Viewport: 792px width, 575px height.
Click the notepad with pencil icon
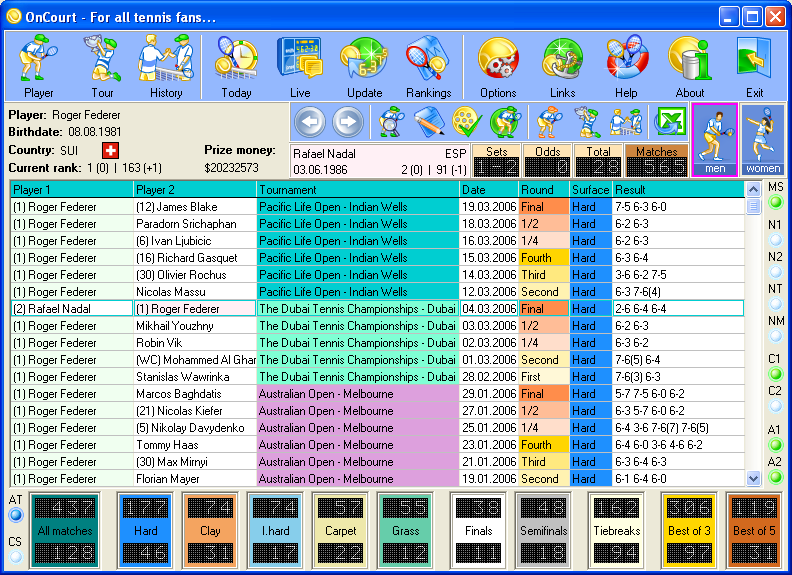pyautogui.click(x=429, y=122)
